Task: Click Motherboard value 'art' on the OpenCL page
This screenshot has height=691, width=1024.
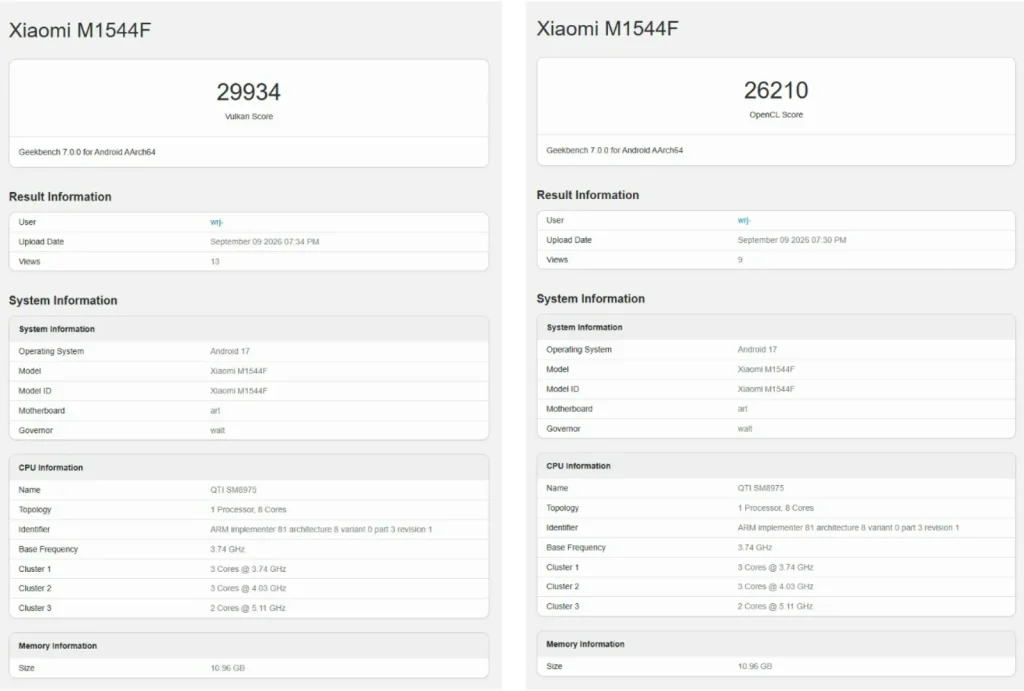Action: pyautogui.click(x=743, y=409)
